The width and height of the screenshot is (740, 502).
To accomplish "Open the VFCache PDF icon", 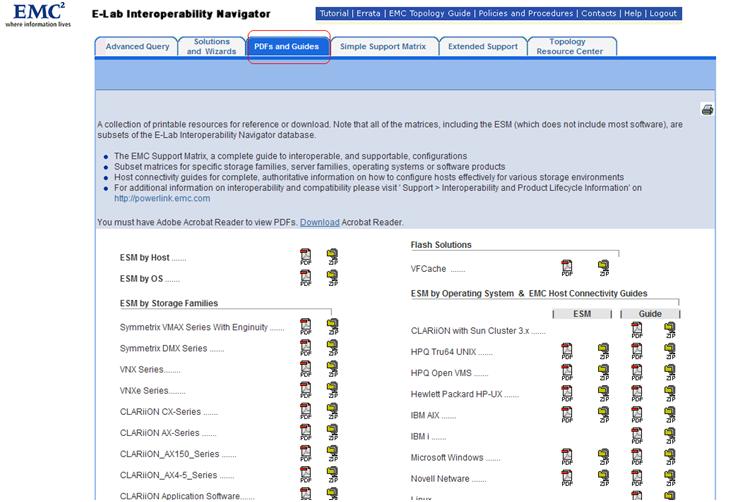I will (x=567, y=268).
